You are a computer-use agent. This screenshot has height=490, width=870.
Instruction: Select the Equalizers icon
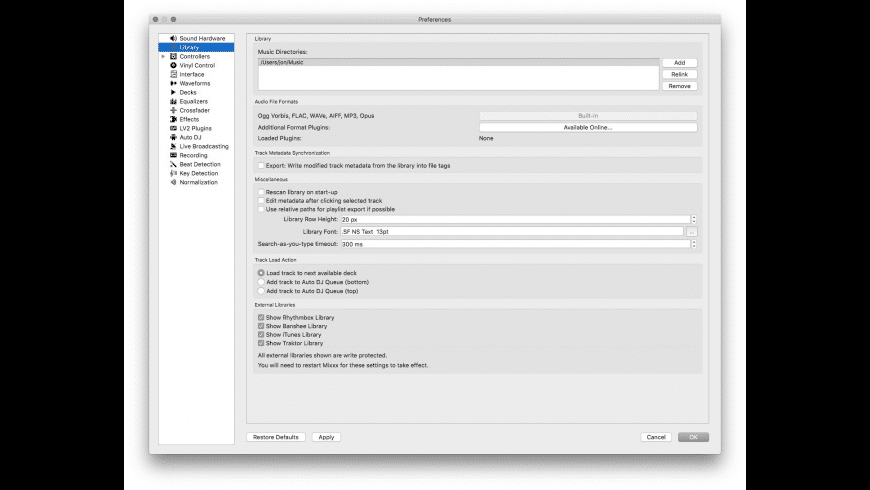pos(173,101)
